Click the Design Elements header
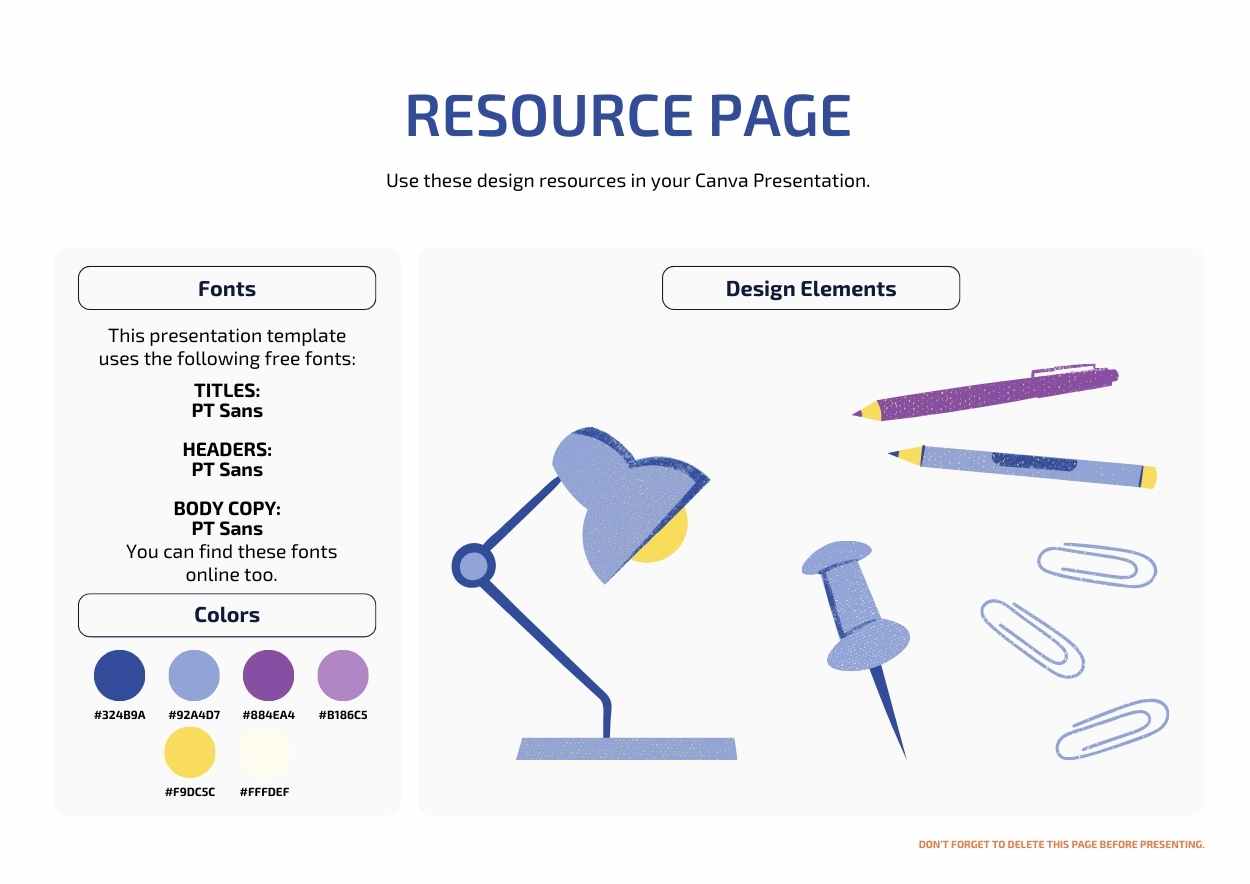The image size is (1250, 884). pos(810,289)
